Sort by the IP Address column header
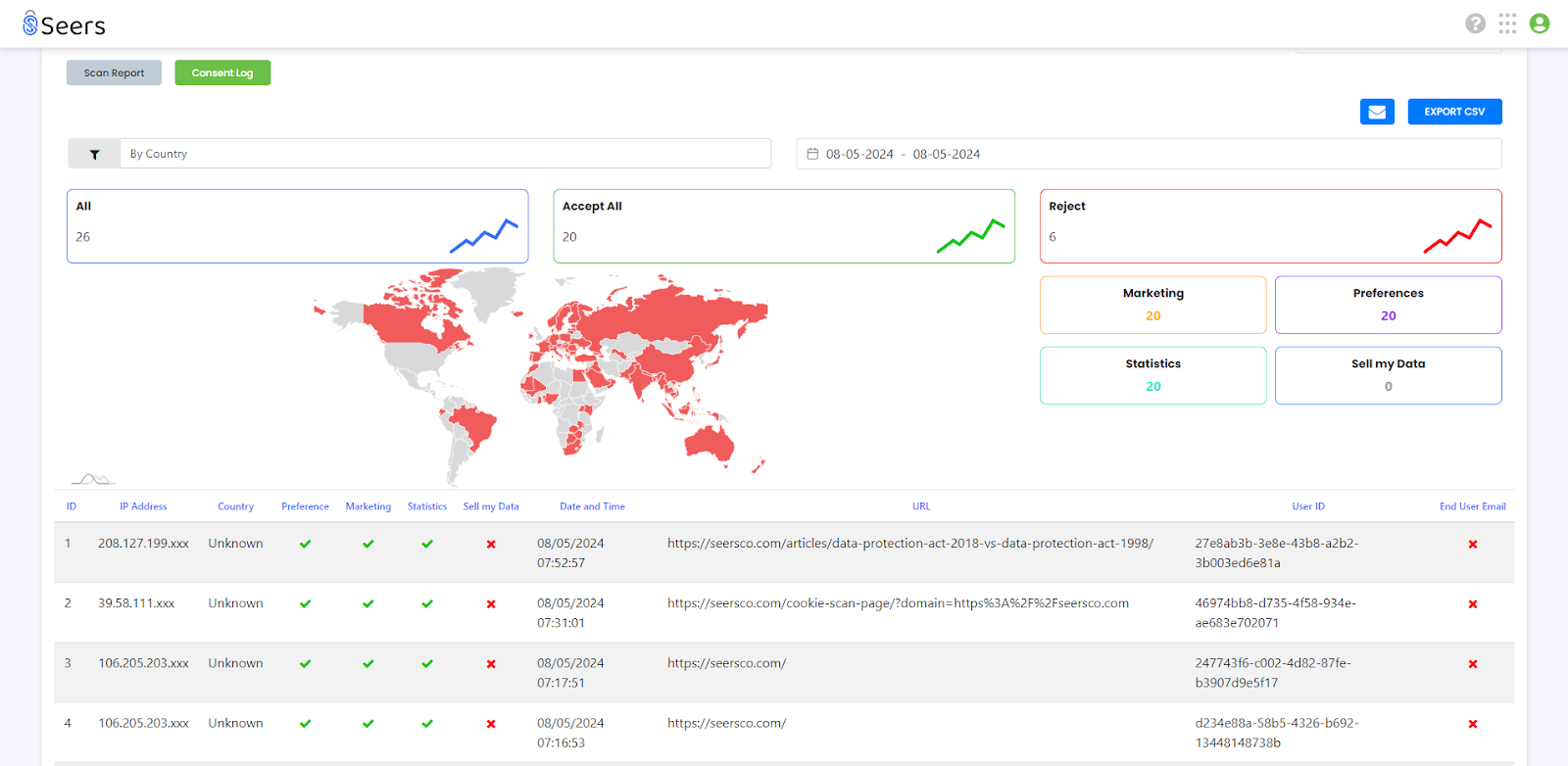Image resolution: width=1568 pixels, height=766 pixels. tap(143, 506)
